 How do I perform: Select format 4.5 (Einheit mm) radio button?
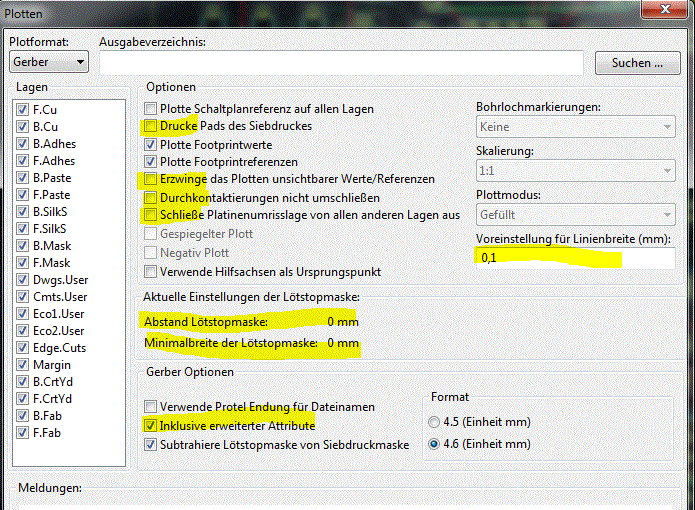pyautogui.click(x=434, y=422)
